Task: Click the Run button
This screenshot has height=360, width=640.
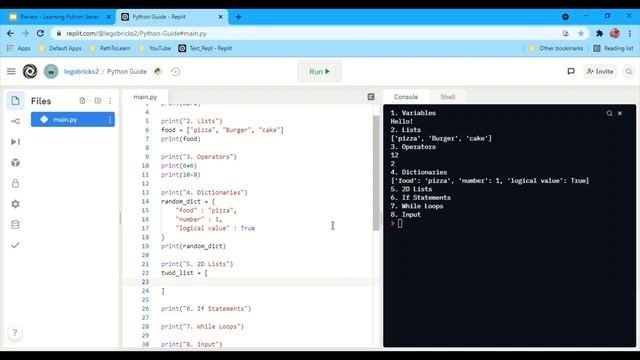Action: tap(320, 71)
